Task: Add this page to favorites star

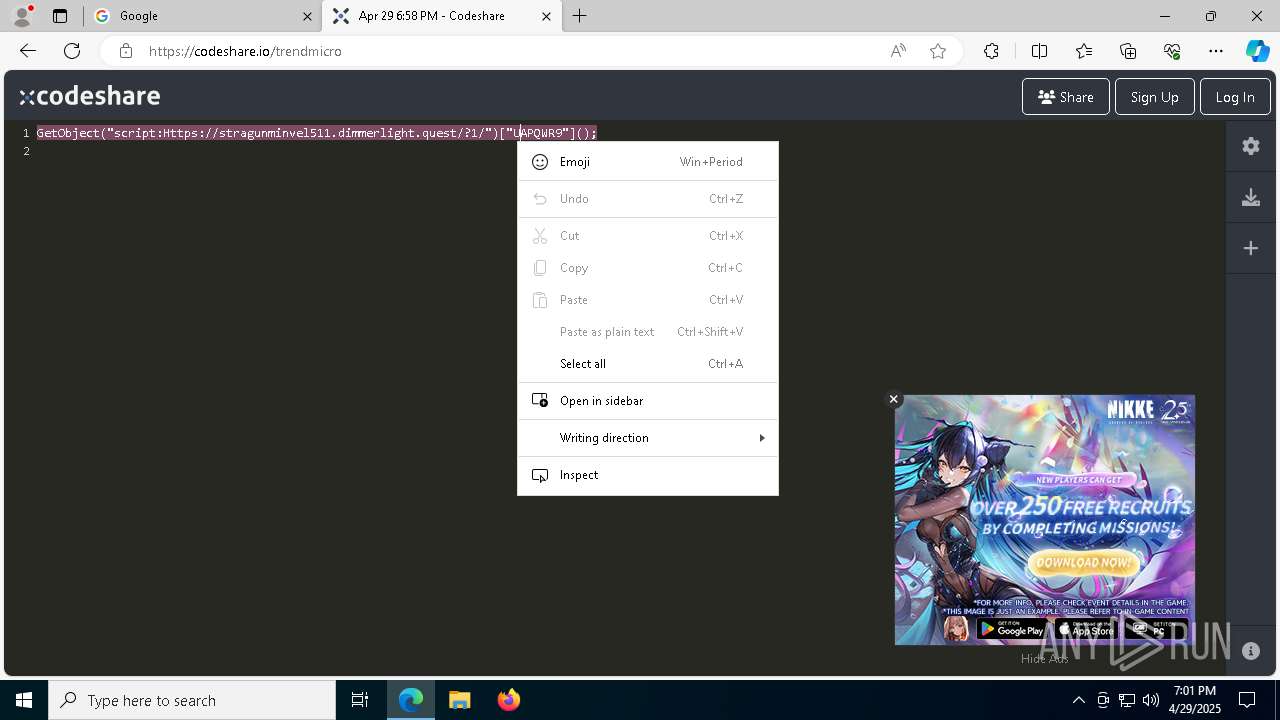Action: click(938, 51)
